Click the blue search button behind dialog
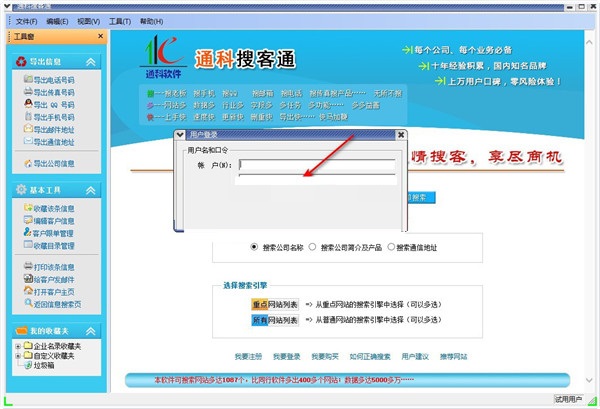 tap(421, 197)
